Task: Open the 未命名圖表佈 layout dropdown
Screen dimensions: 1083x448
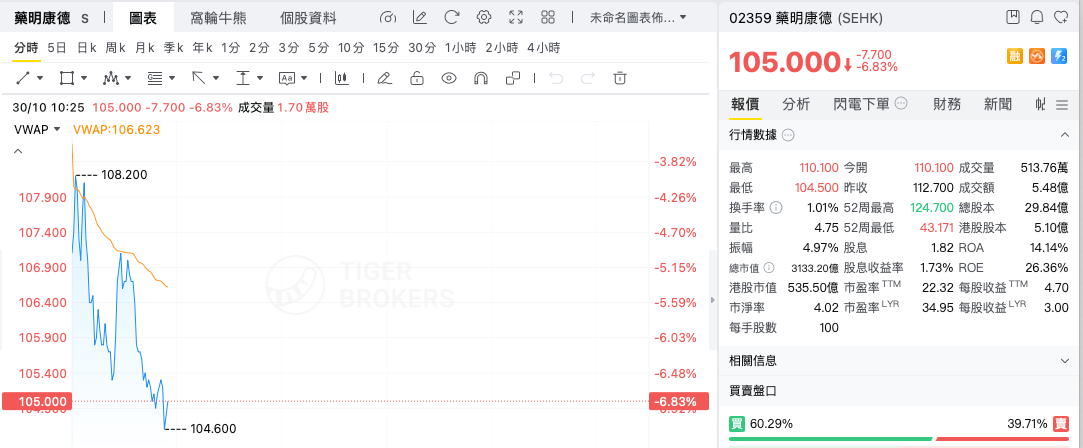Action: pyautogui.click(x=638, y=18)
